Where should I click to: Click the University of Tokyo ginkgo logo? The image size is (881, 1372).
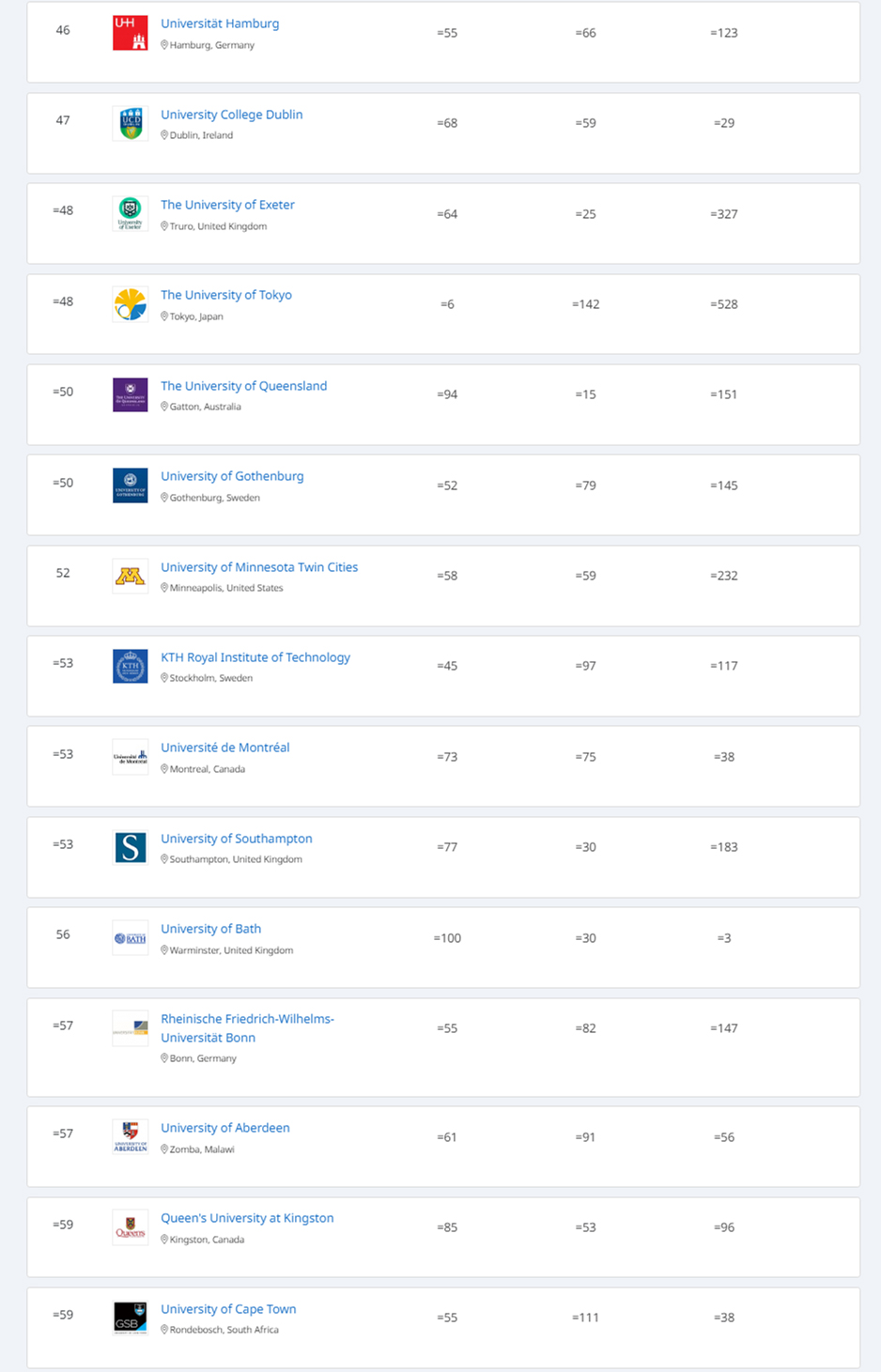point(130,304)
